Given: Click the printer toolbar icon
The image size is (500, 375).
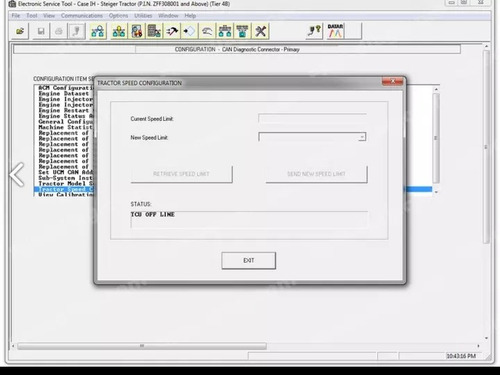Looking at the screenshot, I should click(x=59, y=31).
